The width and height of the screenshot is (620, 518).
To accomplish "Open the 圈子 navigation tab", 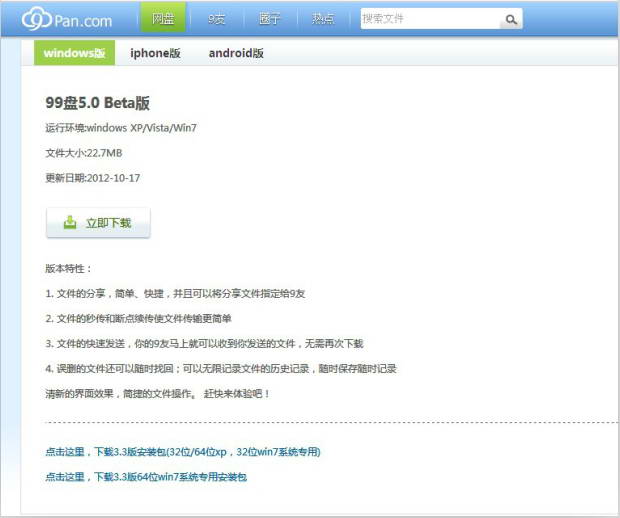I will pyautogui.click(x=270, y=19).
